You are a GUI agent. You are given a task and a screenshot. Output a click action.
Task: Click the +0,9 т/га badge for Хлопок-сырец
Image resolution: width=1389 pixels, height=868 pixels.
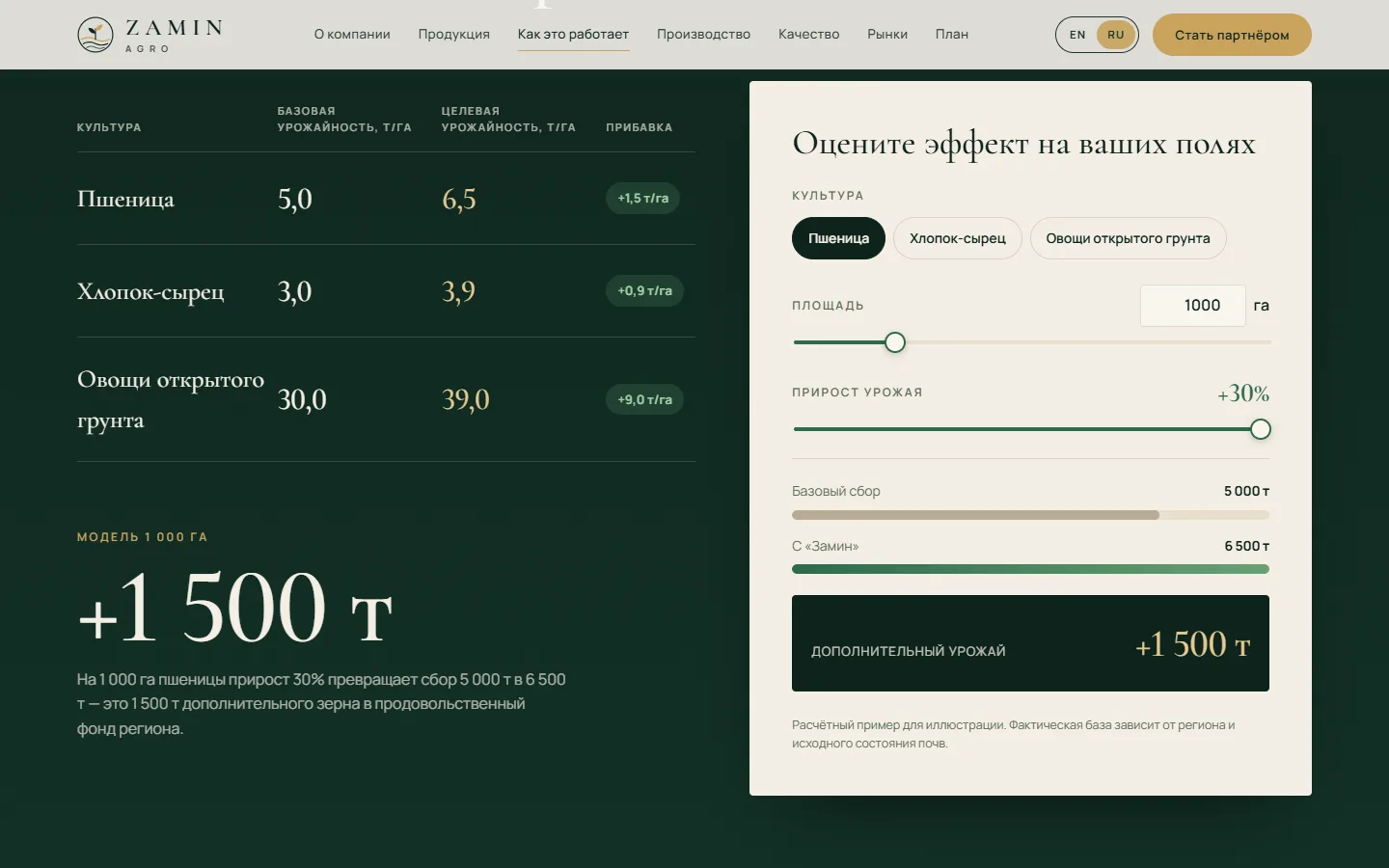pyautogui.click(x=644, y=291)
